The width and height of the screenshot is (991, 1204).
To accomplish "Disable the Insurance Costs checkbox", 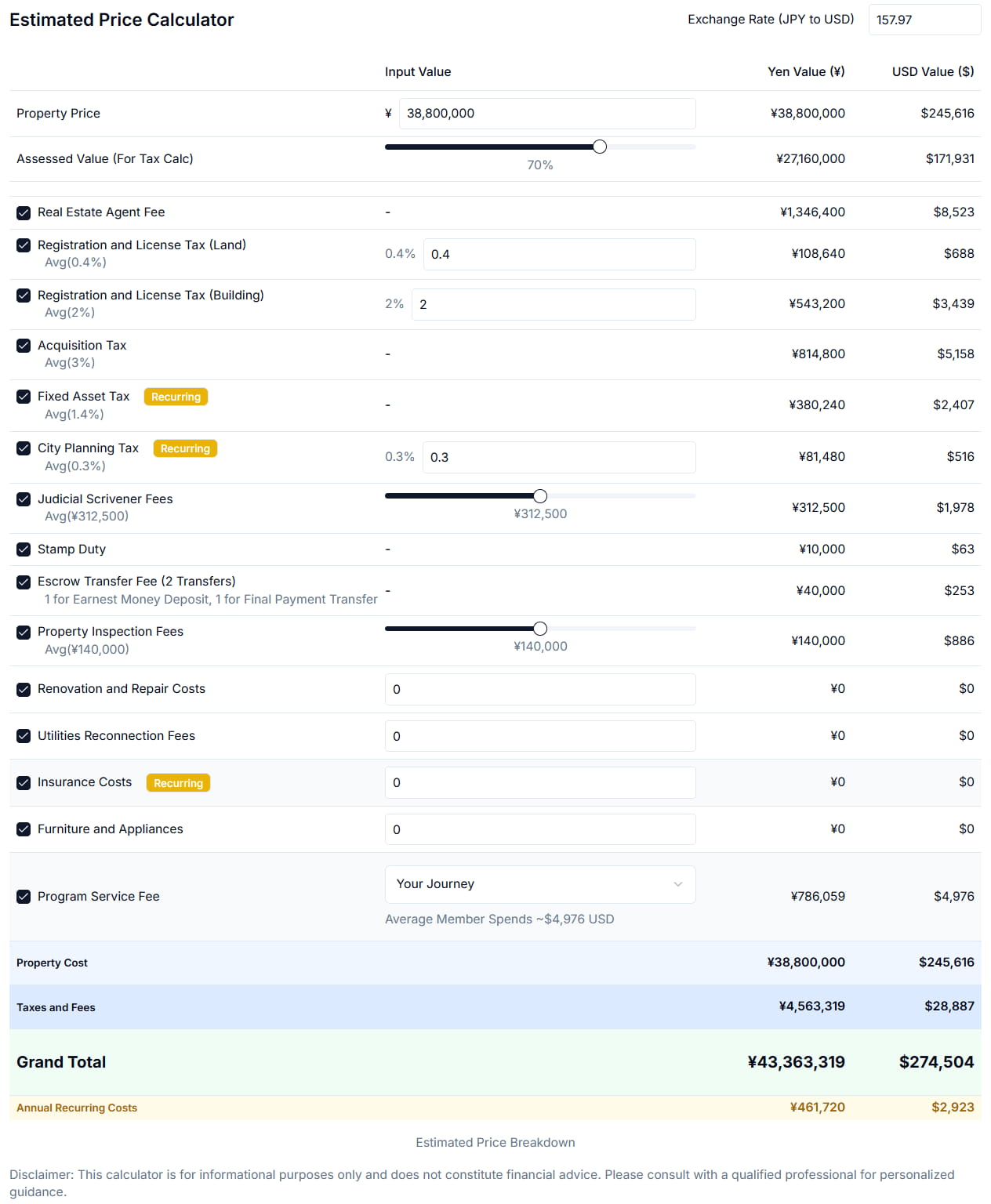I will (x=24, y=782).
